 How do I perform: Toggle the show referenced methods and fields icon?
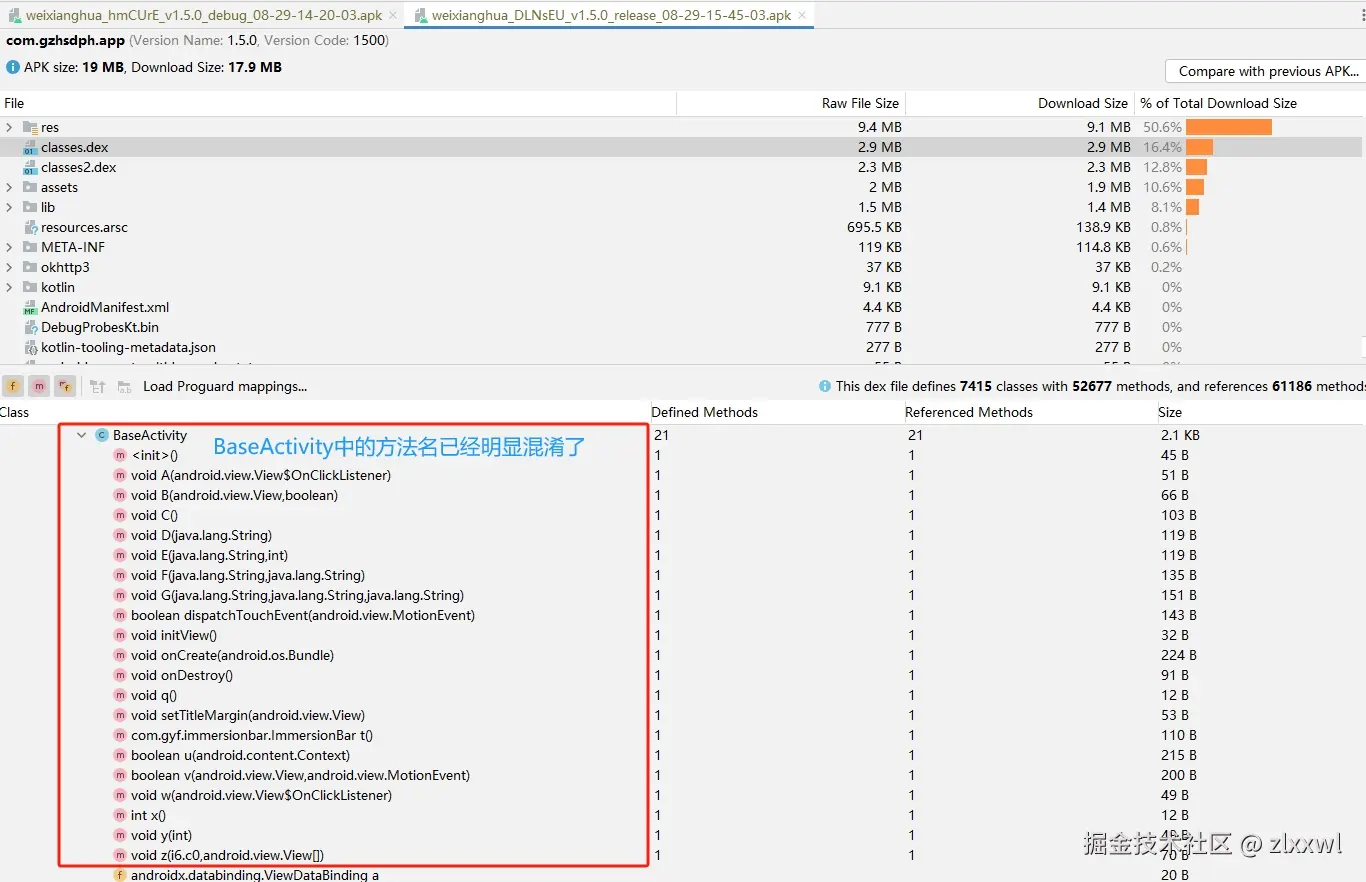point(65,386)
